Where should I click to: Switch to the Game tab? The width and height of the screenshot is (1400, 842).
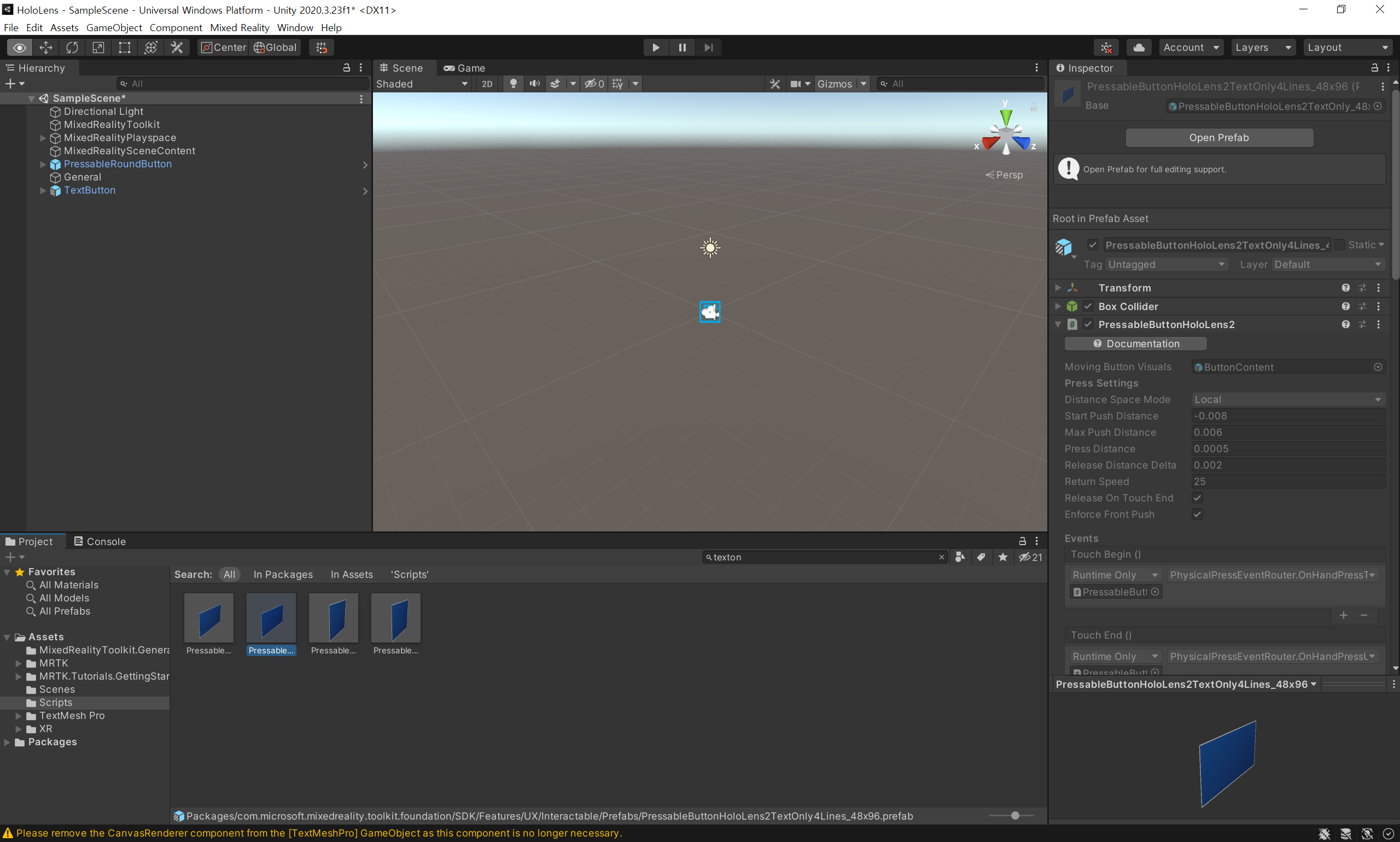[465, 68]
